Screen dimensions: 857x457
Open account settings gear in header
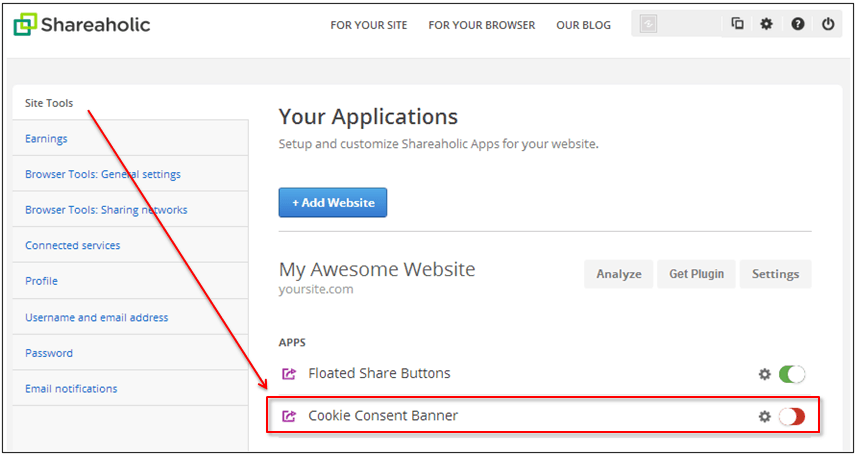pos(767,24)
